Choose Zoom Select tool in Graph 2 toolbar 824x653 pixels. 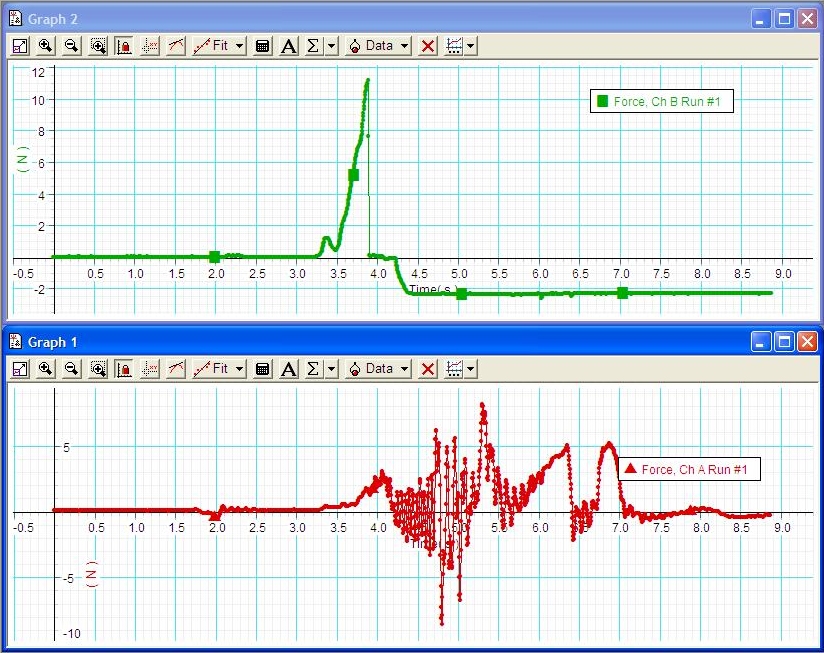98,46
